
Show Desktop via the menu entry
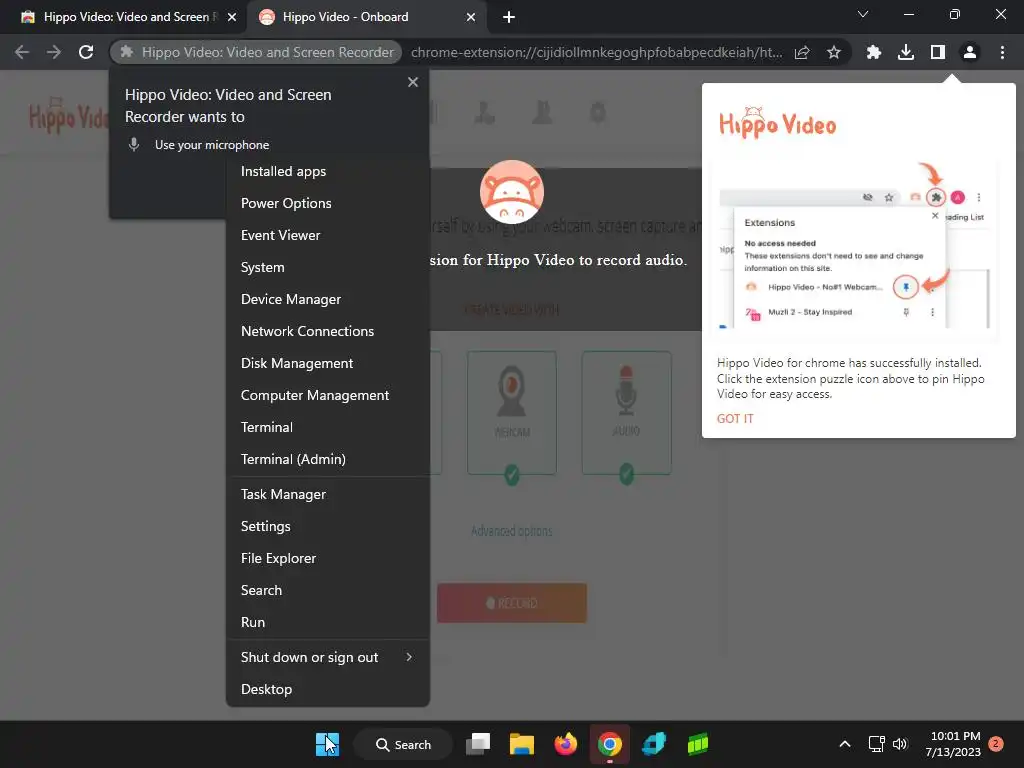(x=327, y=690)
